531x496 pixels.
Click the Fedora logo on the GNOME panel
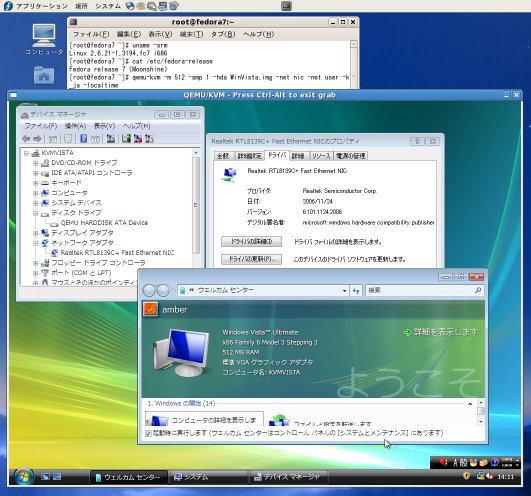point(8,6)
